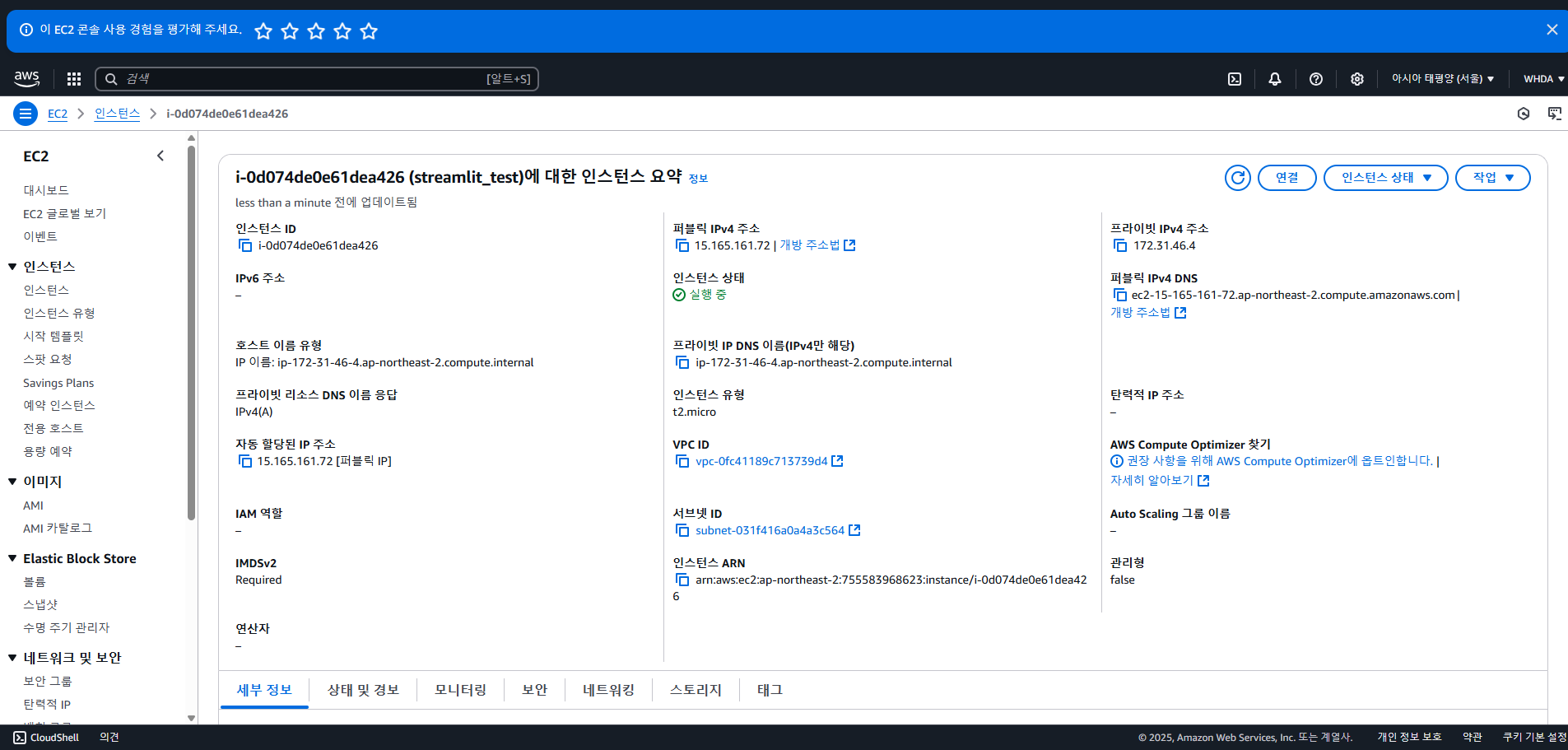This screenshot has width=1568, height=750.
Task: Collapse the 인스턴스 sidebar section
Action: pos(12,267)
